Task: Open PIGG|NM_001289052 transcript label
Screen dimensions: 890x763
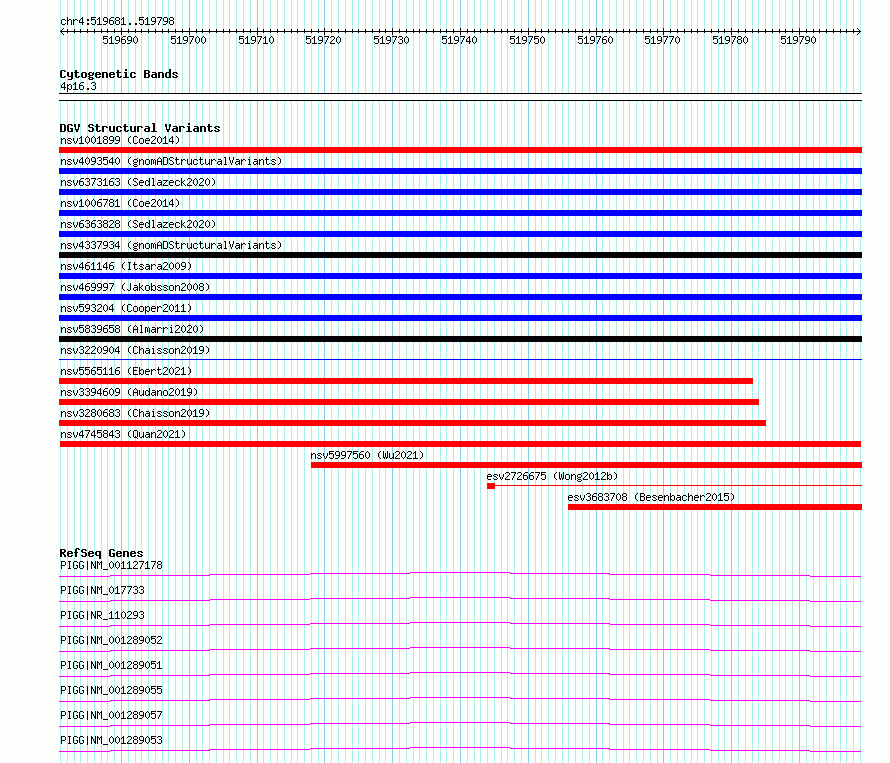Action: [111, 640]
